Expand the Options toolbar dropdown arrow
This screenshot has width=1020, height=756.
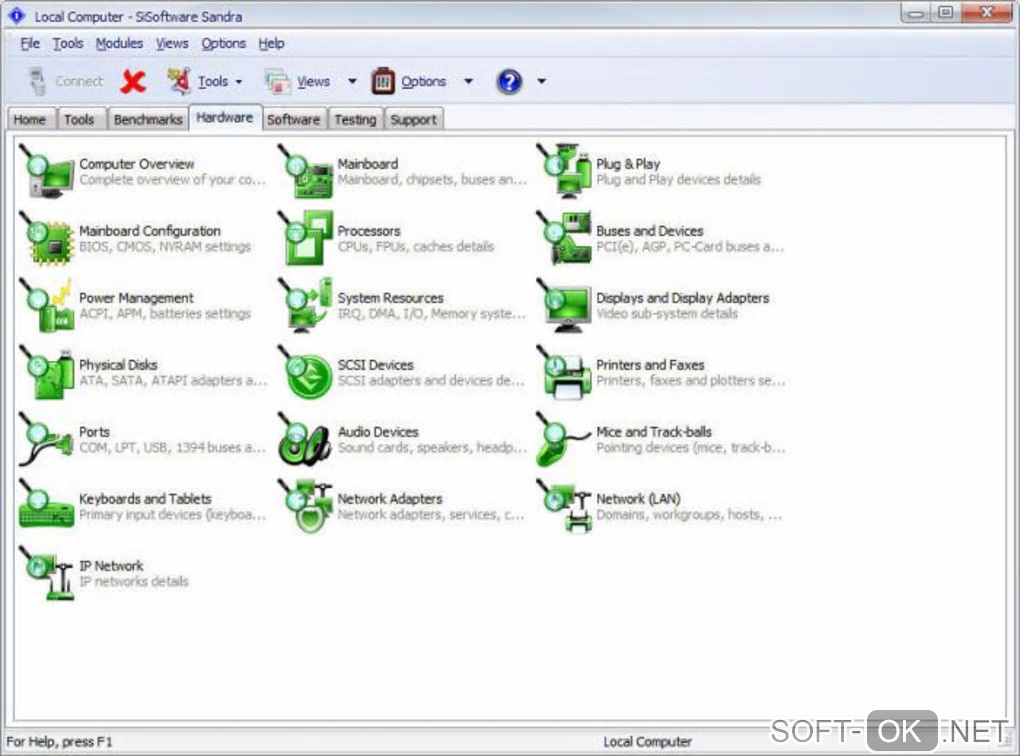tap(468, 81)
